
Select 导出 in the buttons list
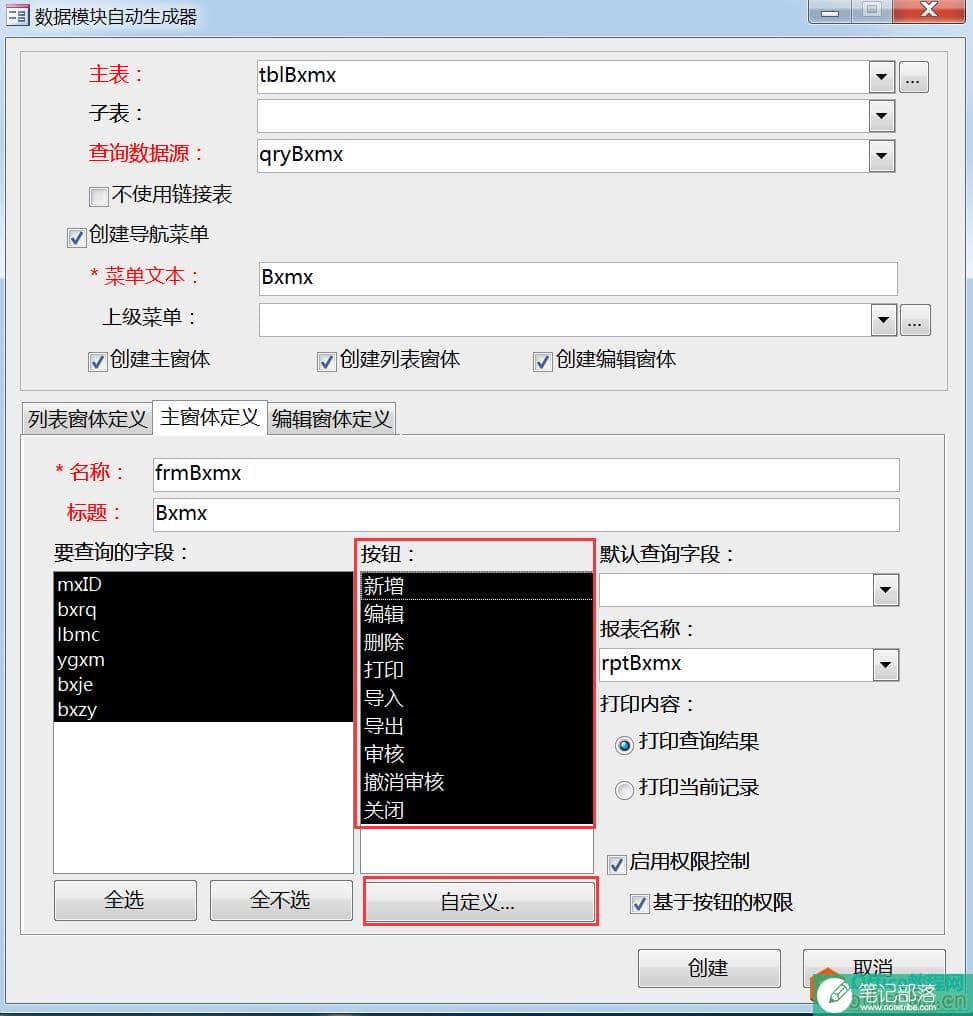477,726
